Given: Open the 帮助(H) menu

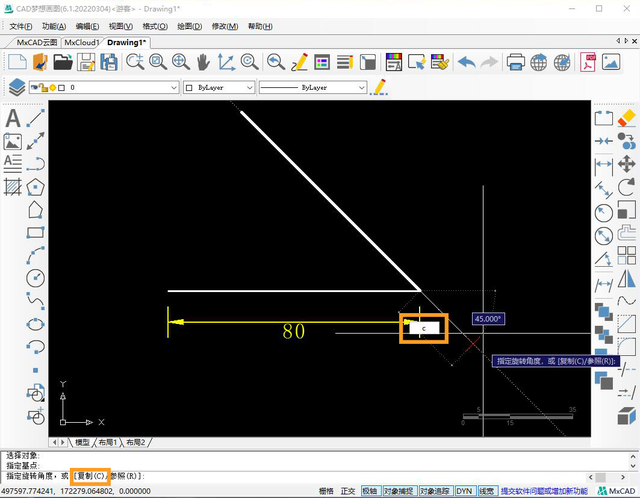Looking at the screenshot, I should tap(260, 27).
